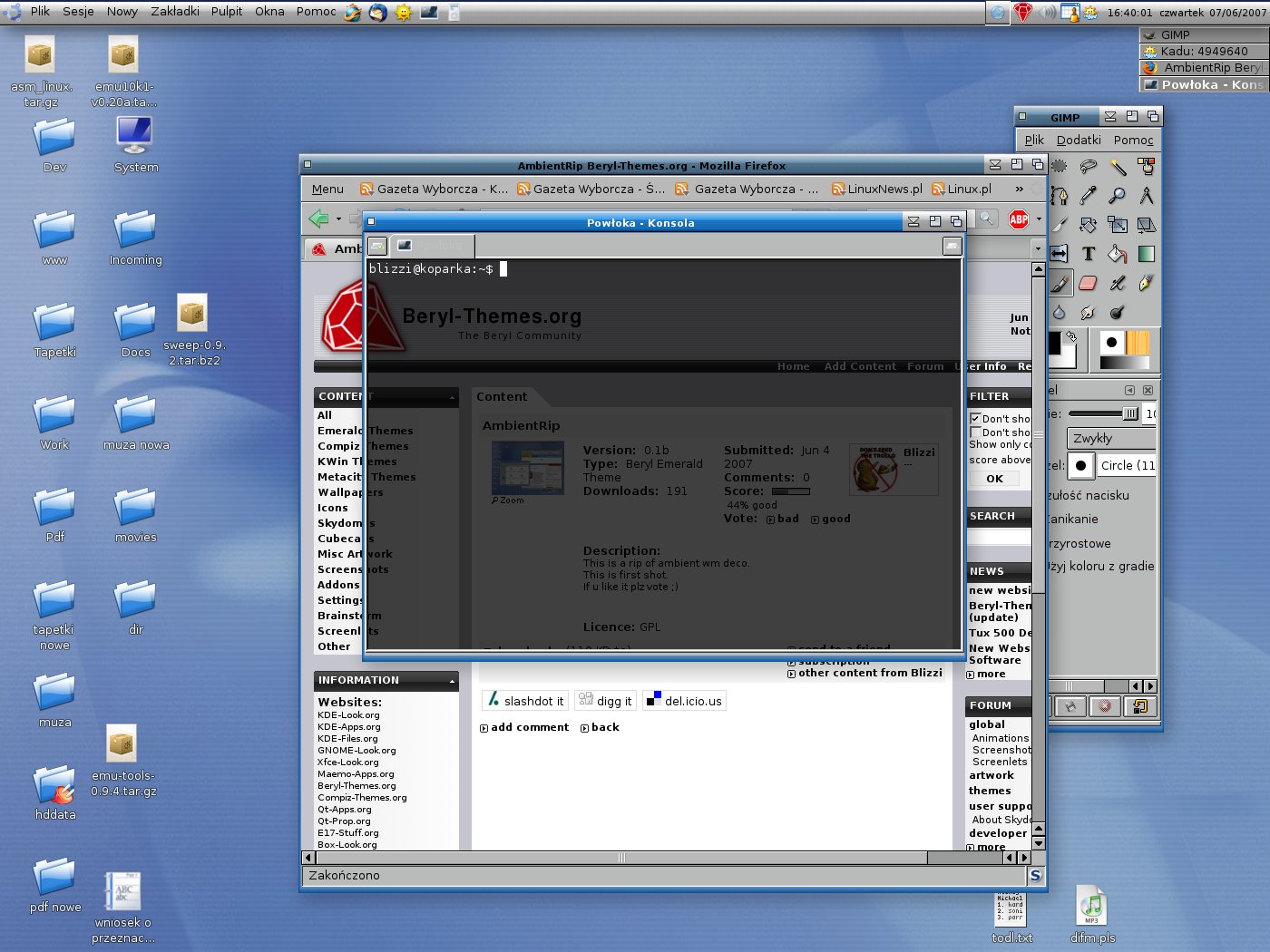Image resolution: width=1270 pixels, height=952 pixels.
Task: Click the 'slashdot it' button
Action: coord(525,701)
